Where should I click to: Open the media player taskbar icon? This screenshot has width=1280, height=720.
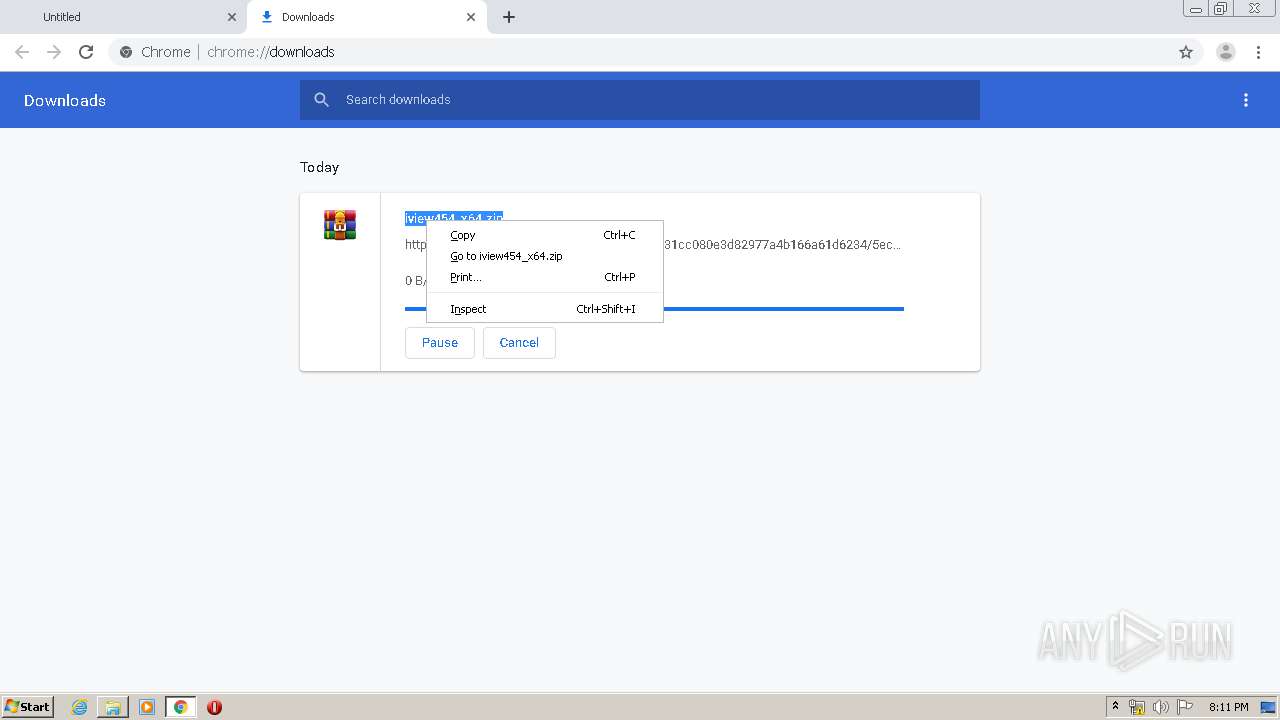(x=147, y=707)
